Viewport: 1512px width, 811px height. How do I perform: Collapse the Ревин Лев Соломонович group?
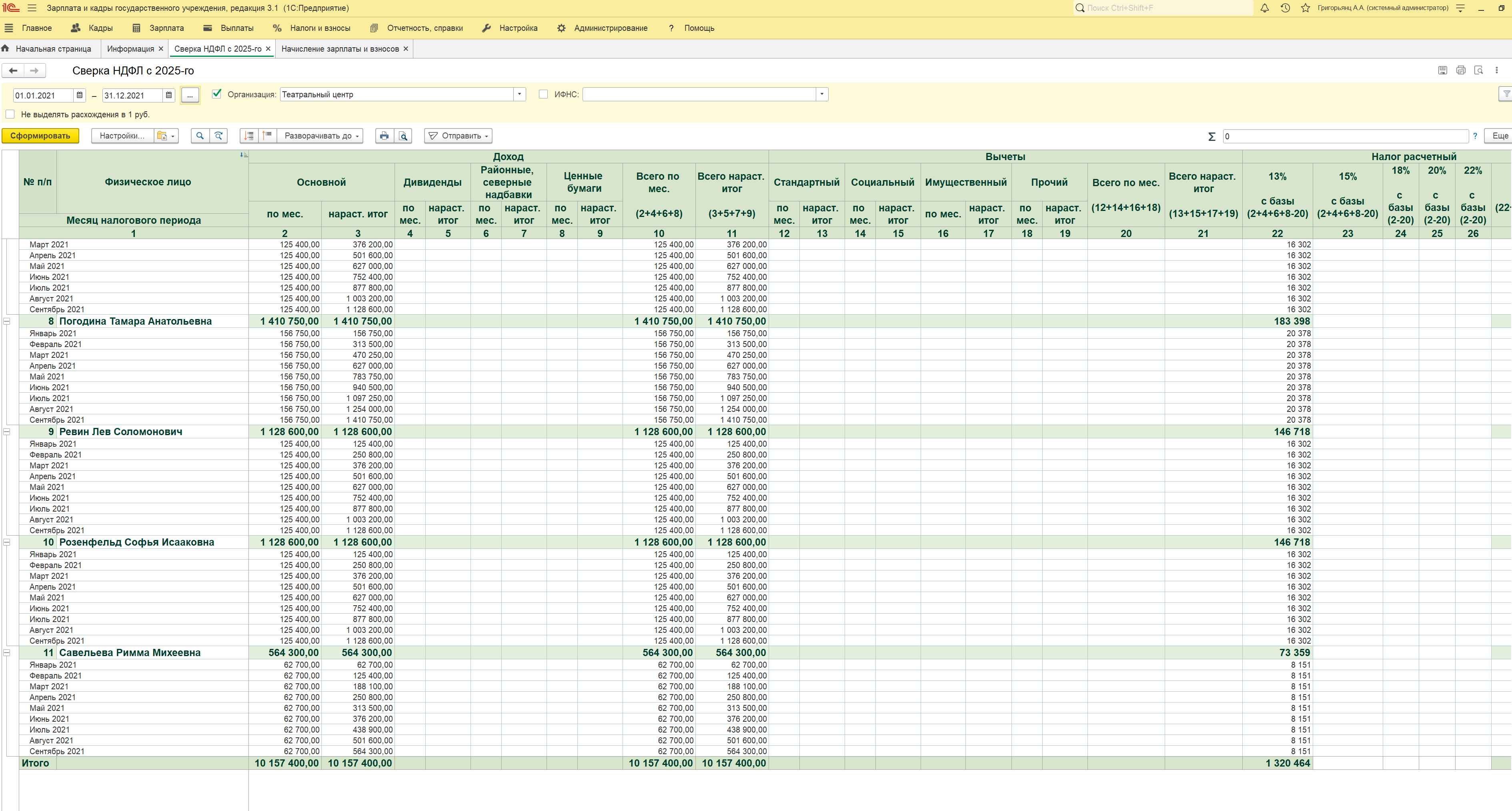(7, 432)
